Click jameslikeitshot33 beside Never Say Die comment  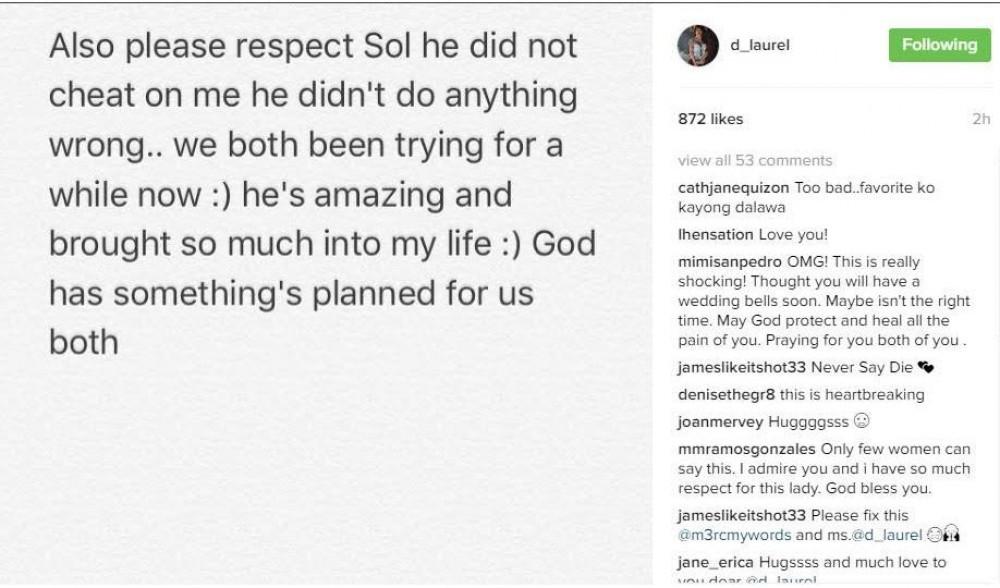tap(742, 367)
